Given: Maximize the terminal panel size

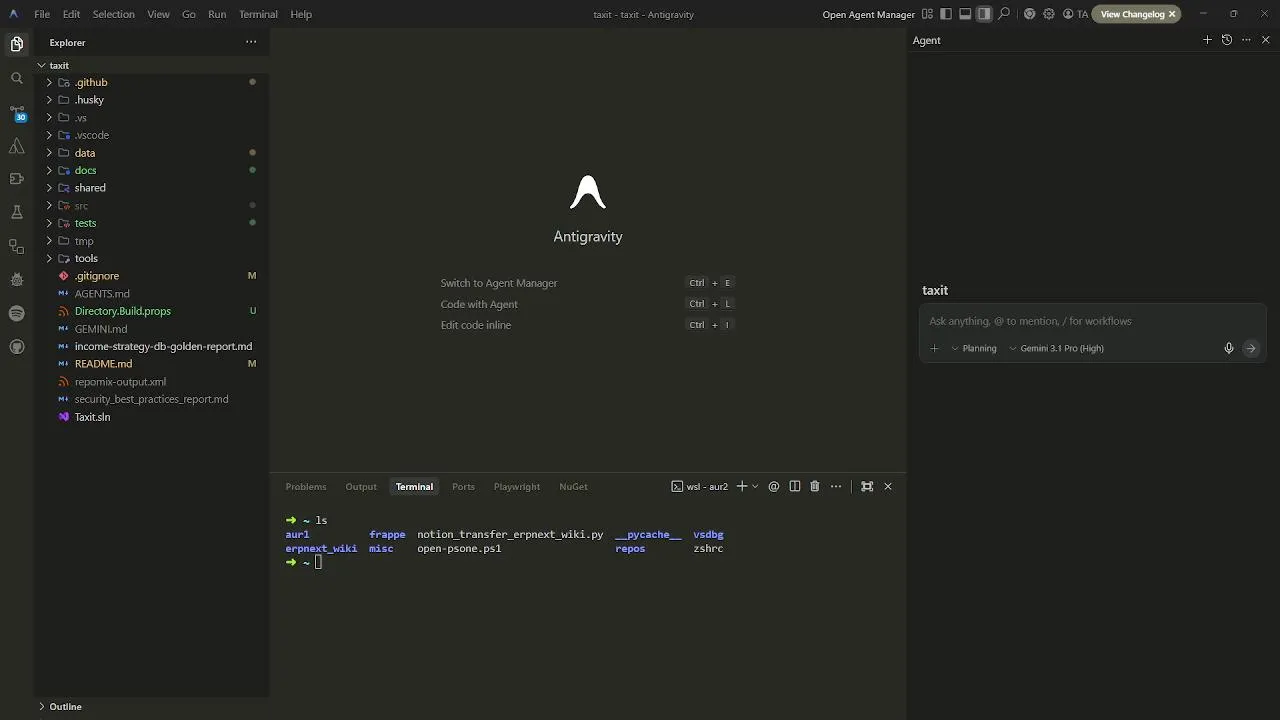Looking at the screenshot, I should (867, 486).
